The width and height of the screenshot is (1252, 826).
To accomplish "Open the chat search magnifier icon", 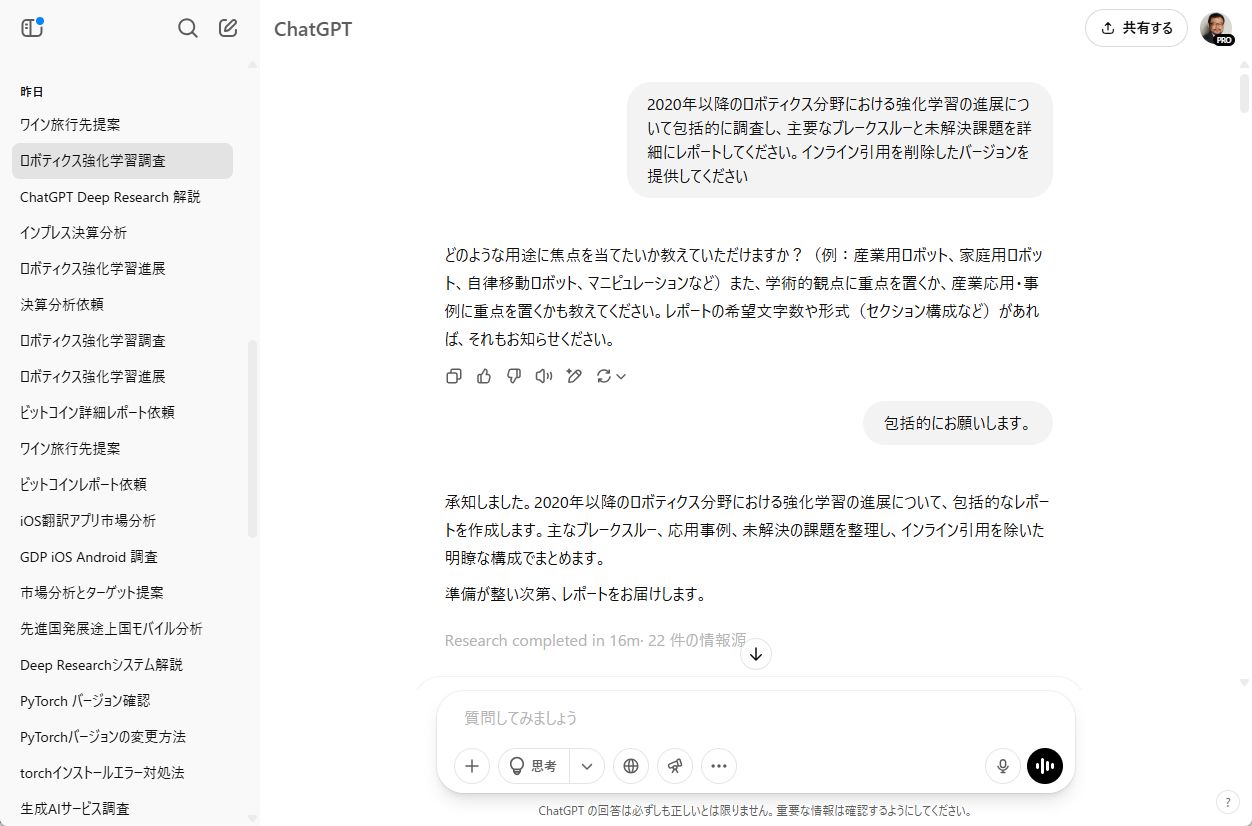I will point(187,28).
